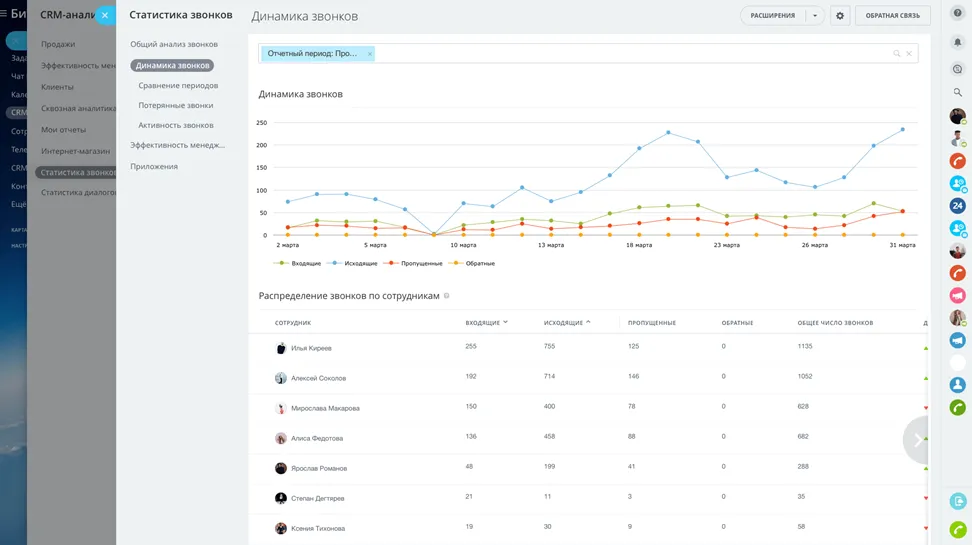The height and width of the screenshot is (545, 972).
Task: Open the blue 24 round icon
Action: 957,206
